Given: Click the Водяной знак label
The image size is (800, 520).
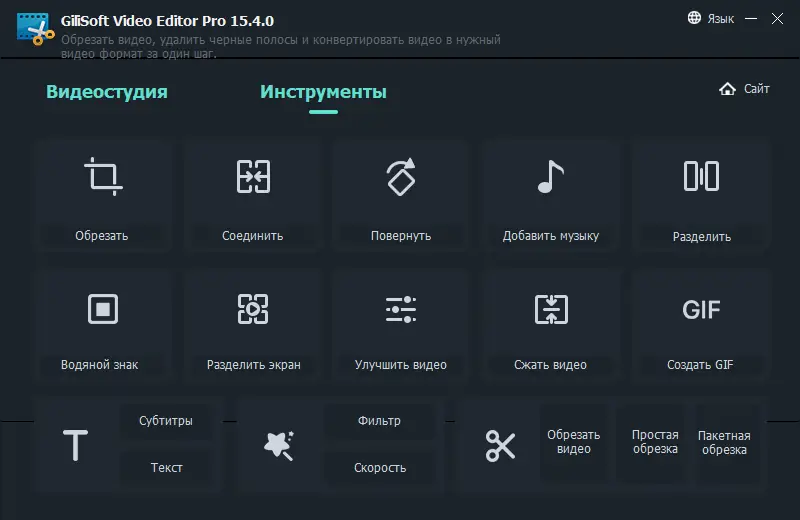Looking at the screenshot, I should (x=99, y=365).
